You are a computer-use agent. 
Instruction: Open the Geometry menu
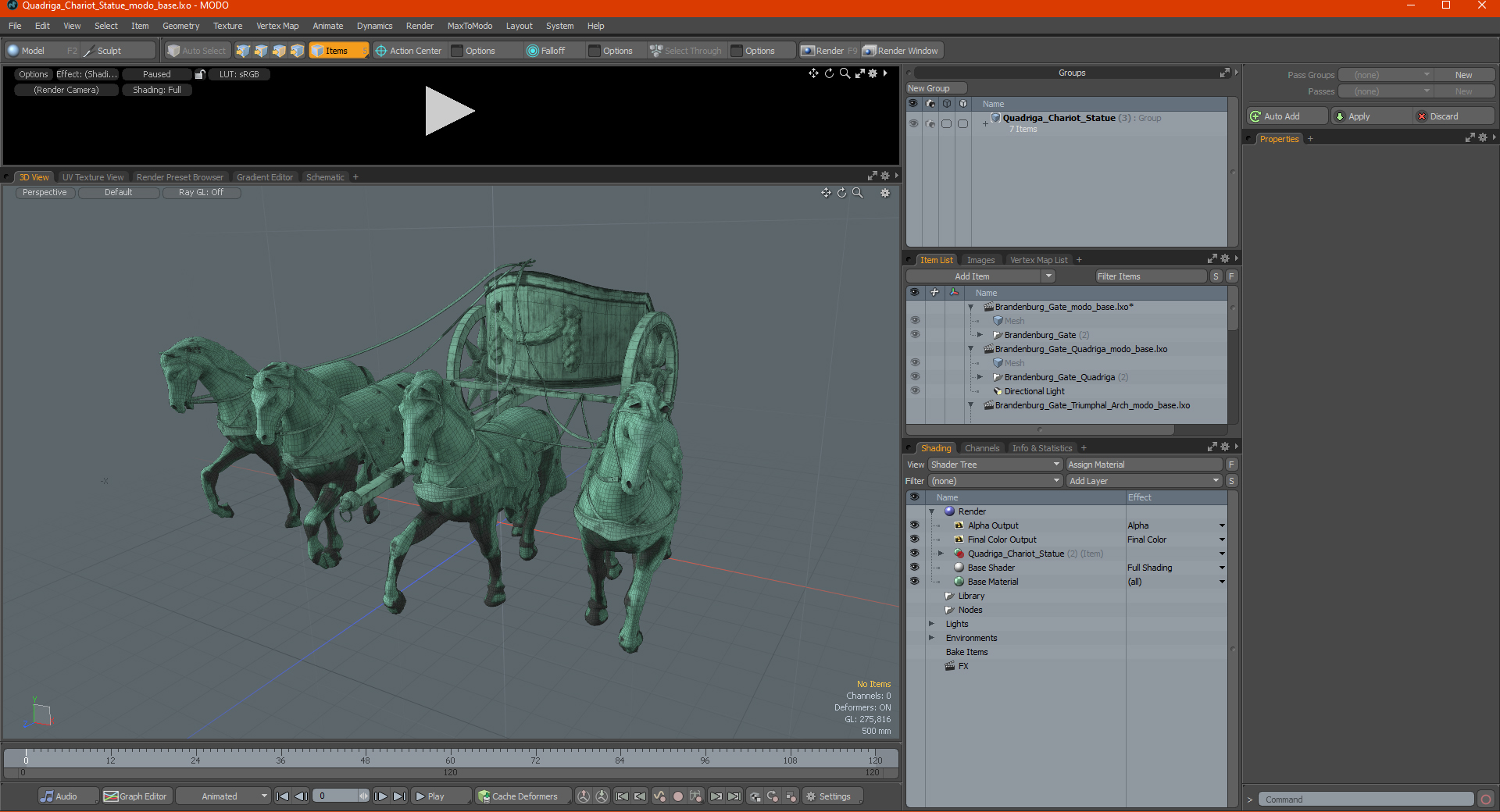(180, 26)
